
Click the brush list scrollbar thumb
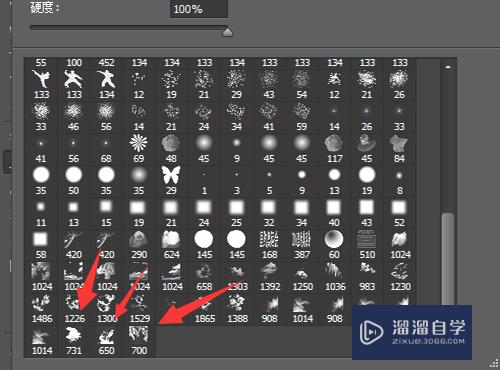pos(448,258)
